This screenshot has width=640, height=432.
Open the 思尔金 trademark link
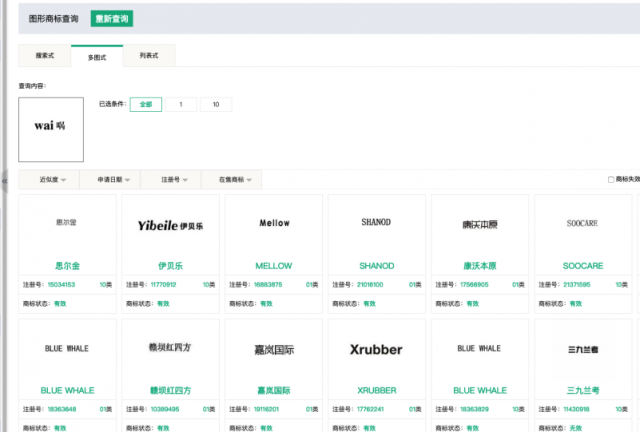point(67,266)
